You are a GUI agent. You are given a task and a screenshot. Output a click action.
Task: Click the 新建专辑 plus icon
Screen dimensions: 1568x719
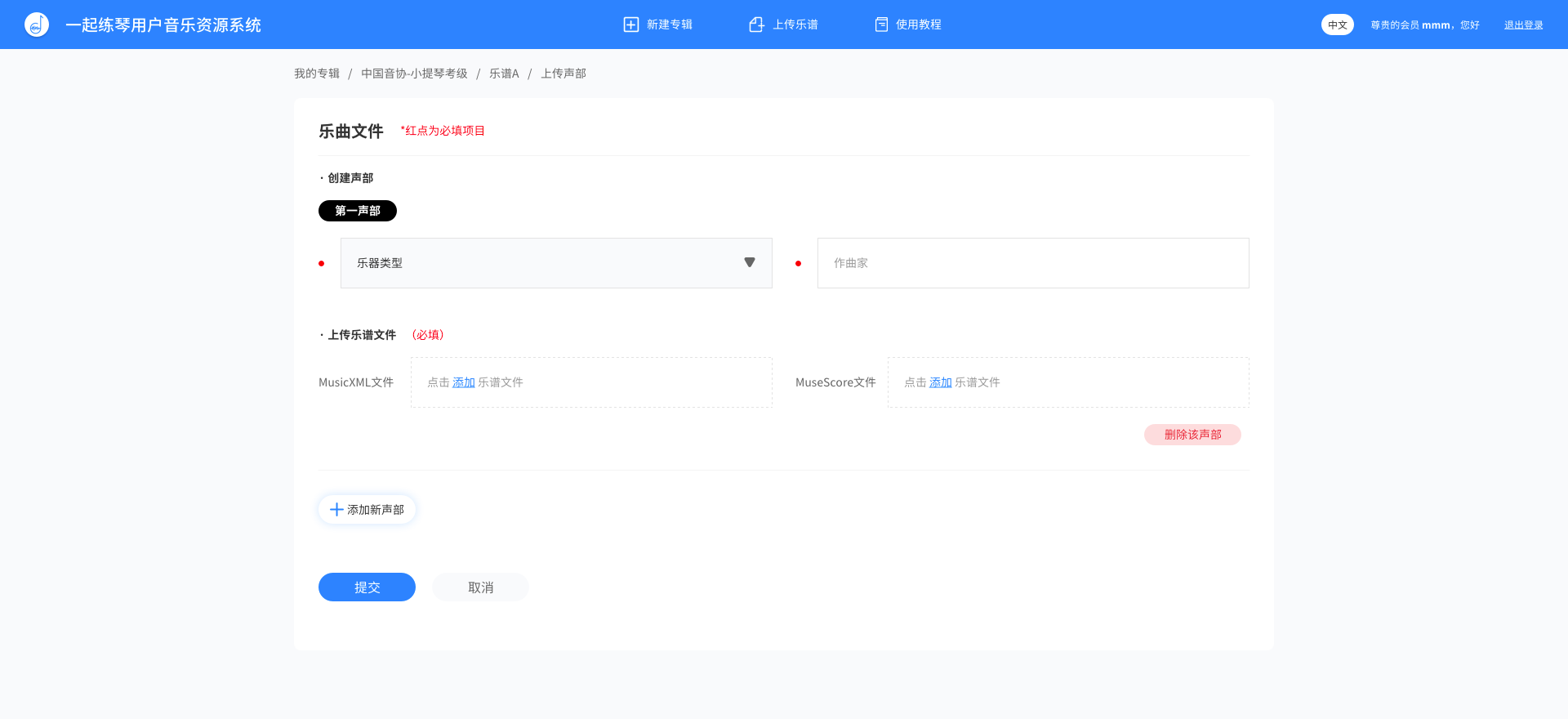[631, 25]
